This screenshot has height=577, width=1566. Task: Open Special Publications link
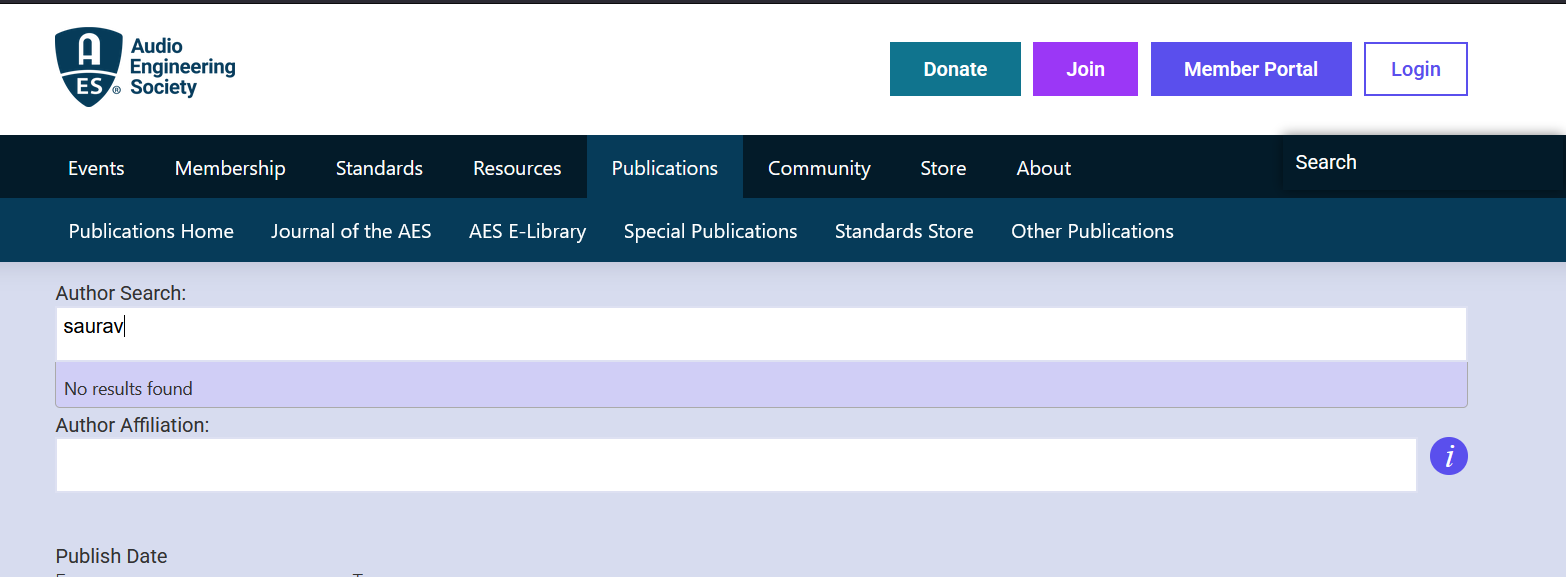point(710,231)
